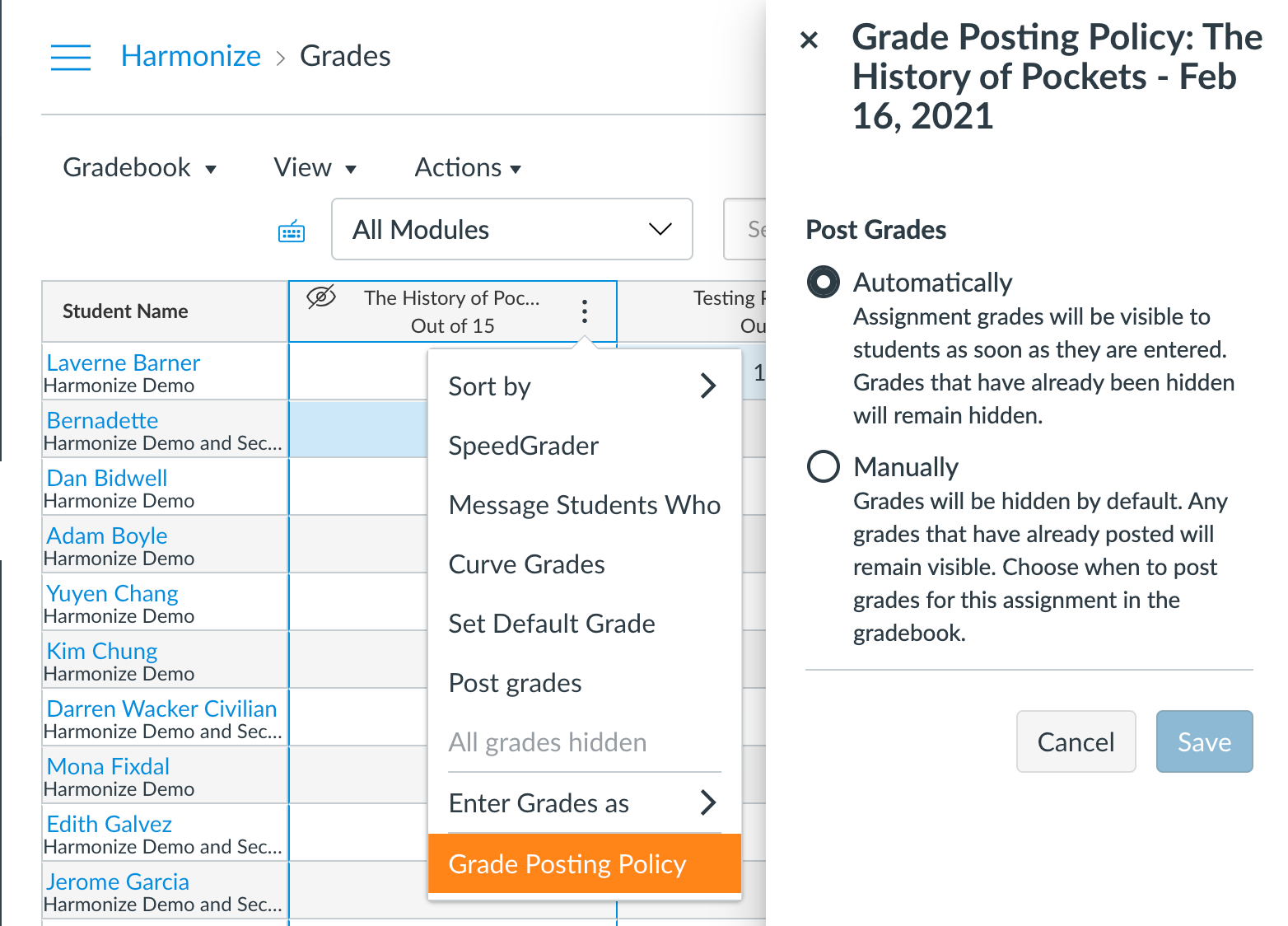
Task: Click Curve Grades in the menu
Action: tap(527, 564)
